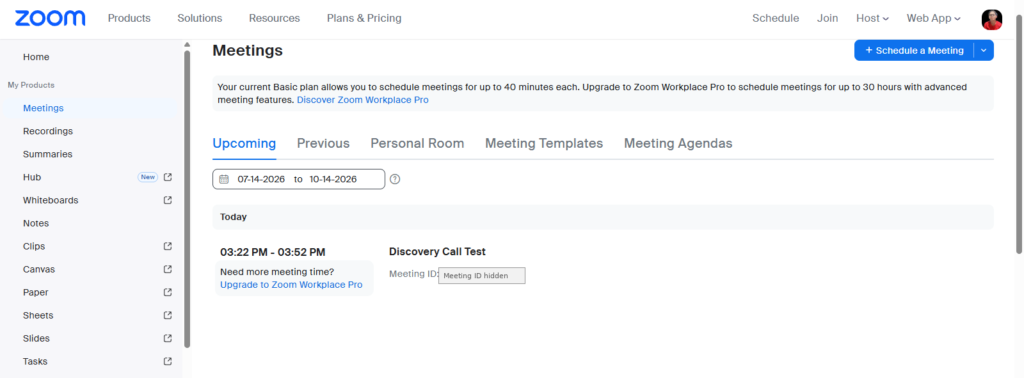
Task: Click the Today section header
Action: tap(603, 217)
